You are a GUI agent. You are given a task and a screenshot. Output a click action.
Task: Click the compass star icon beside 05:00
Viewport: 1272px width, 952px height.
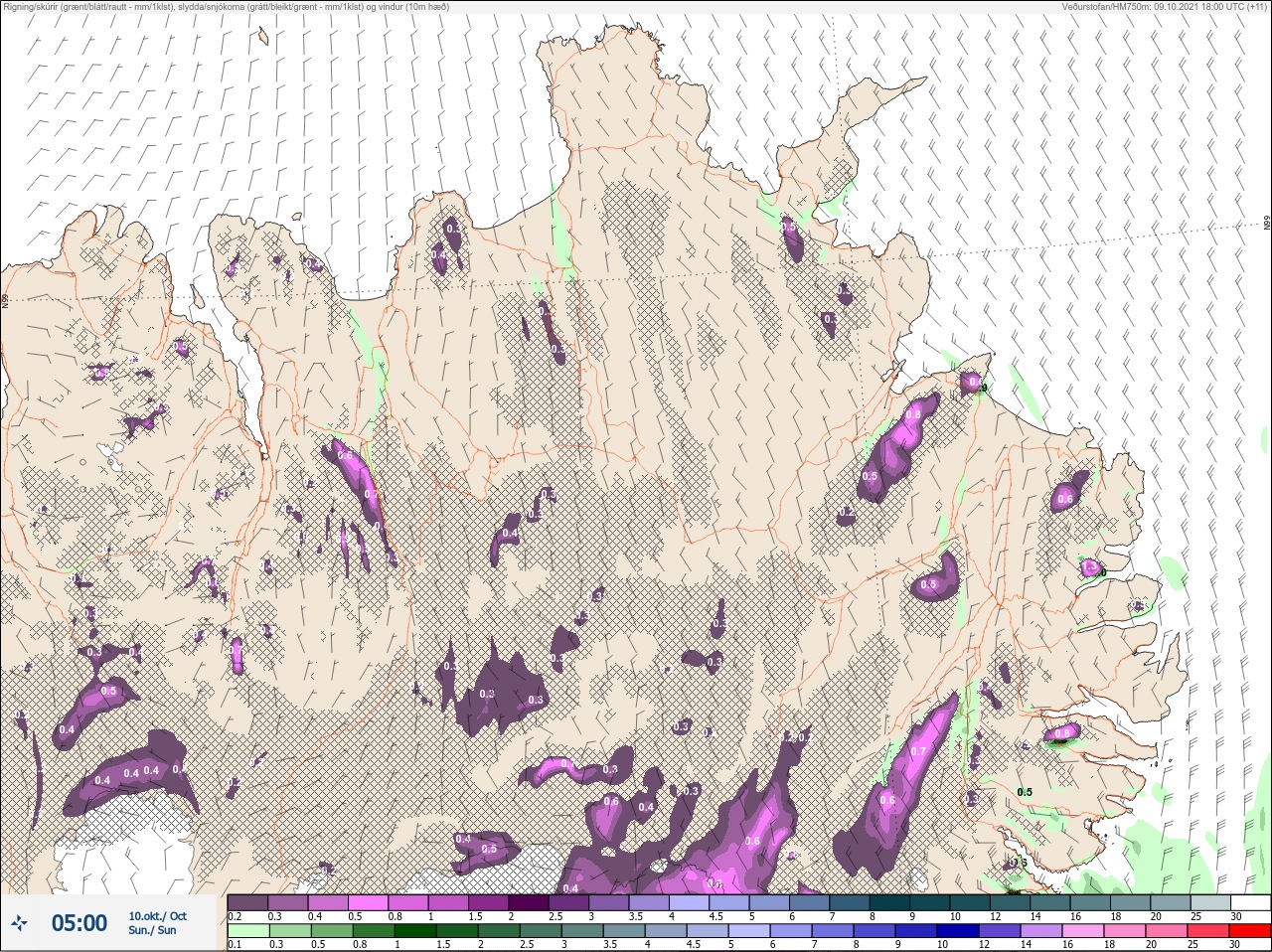tap(20, 922)
